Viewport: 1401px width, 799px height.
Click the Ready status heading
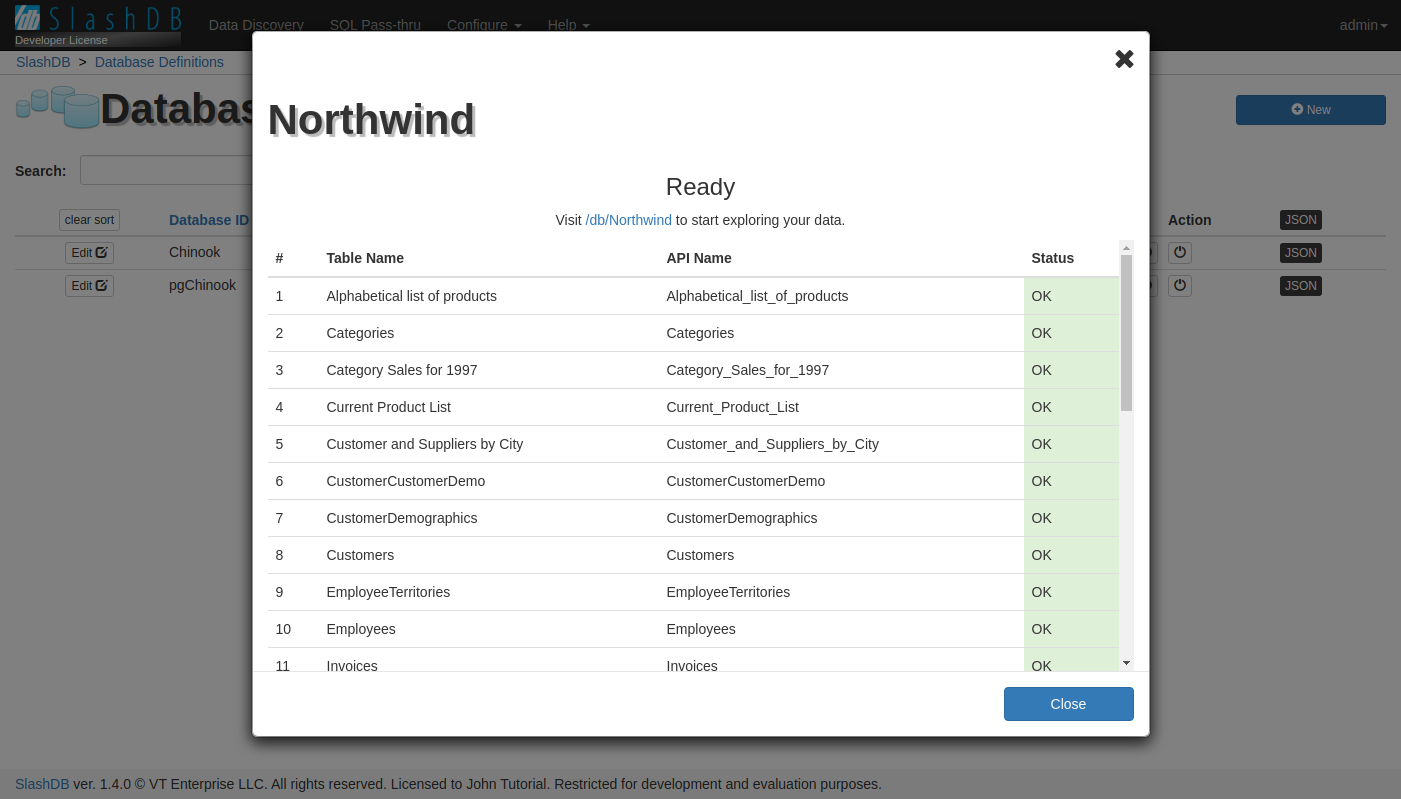coord(700,187)
